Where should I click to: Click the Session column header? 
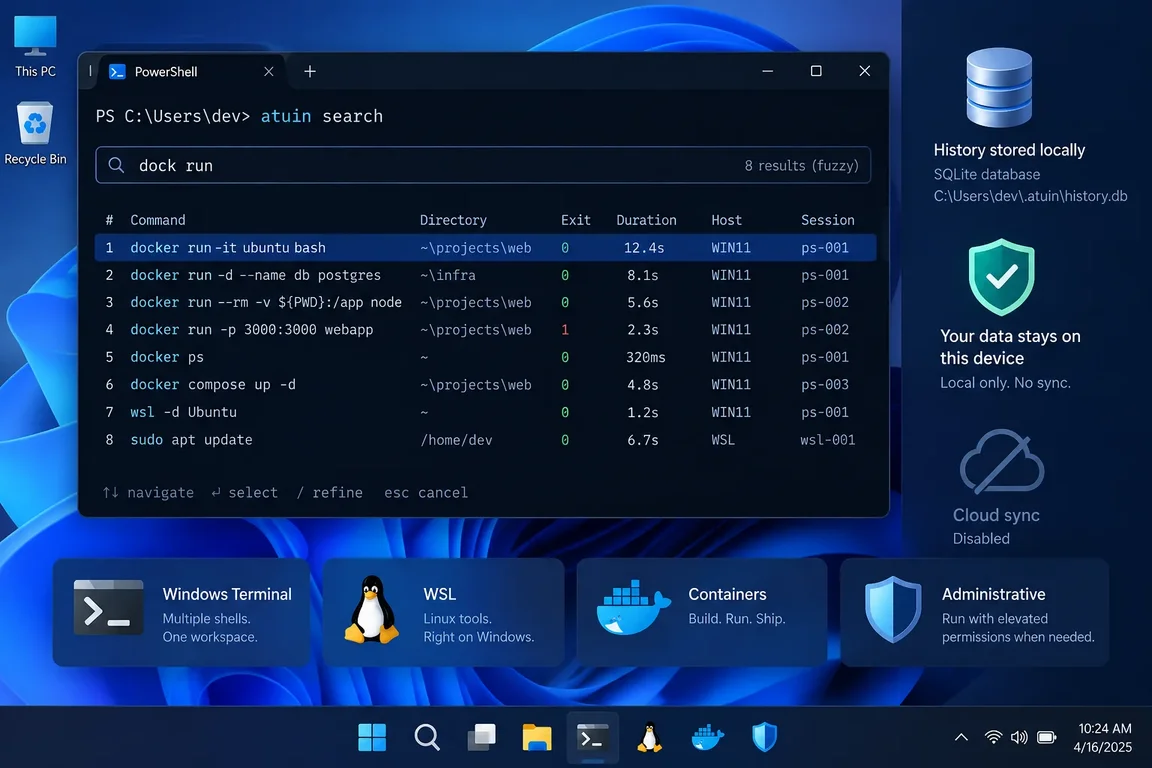[828, 220]
